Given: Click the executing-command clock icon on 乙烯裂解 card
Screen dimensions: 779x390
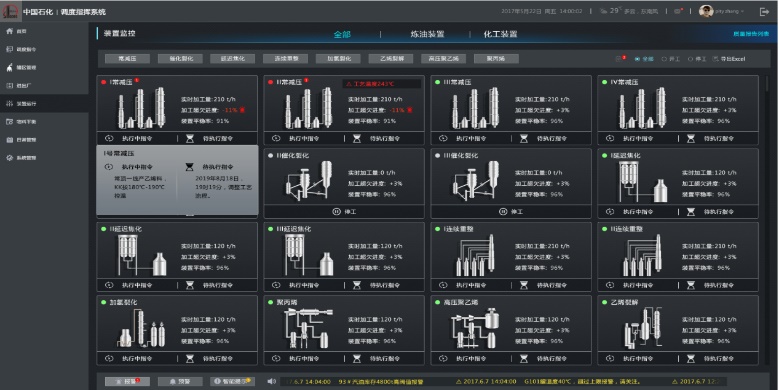Looking at the screenshot, I should pos(610,358).
